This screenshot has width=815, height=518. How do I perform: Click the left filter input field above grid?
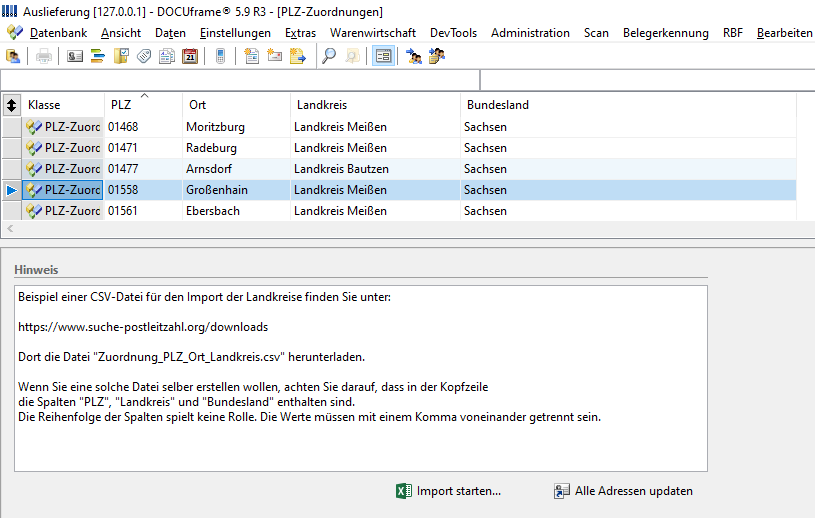pyautogui.click(x=240, y=81)
